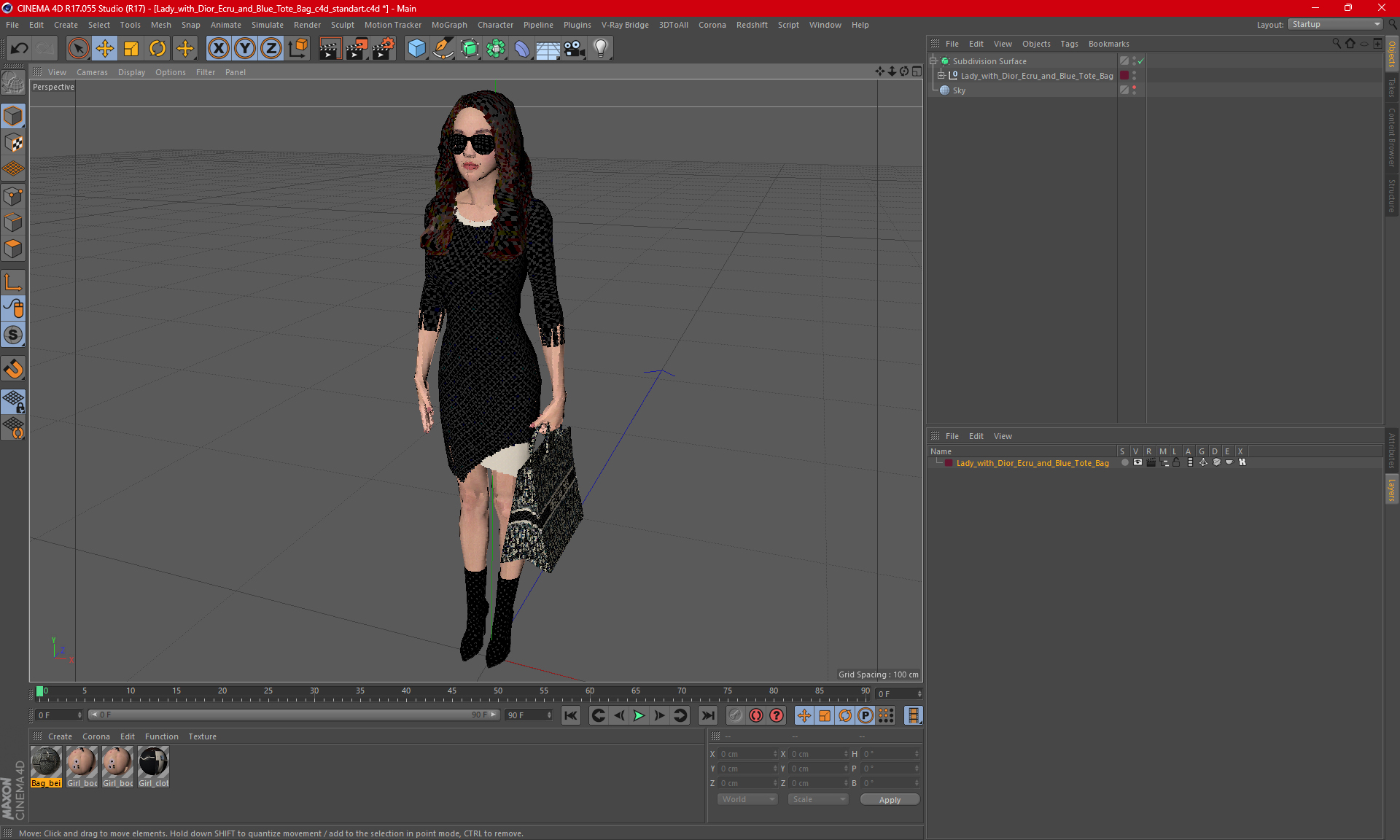
Task: Toggle Sky object visibility dots
Action: pyautogui.click(x=1134, y=90)
